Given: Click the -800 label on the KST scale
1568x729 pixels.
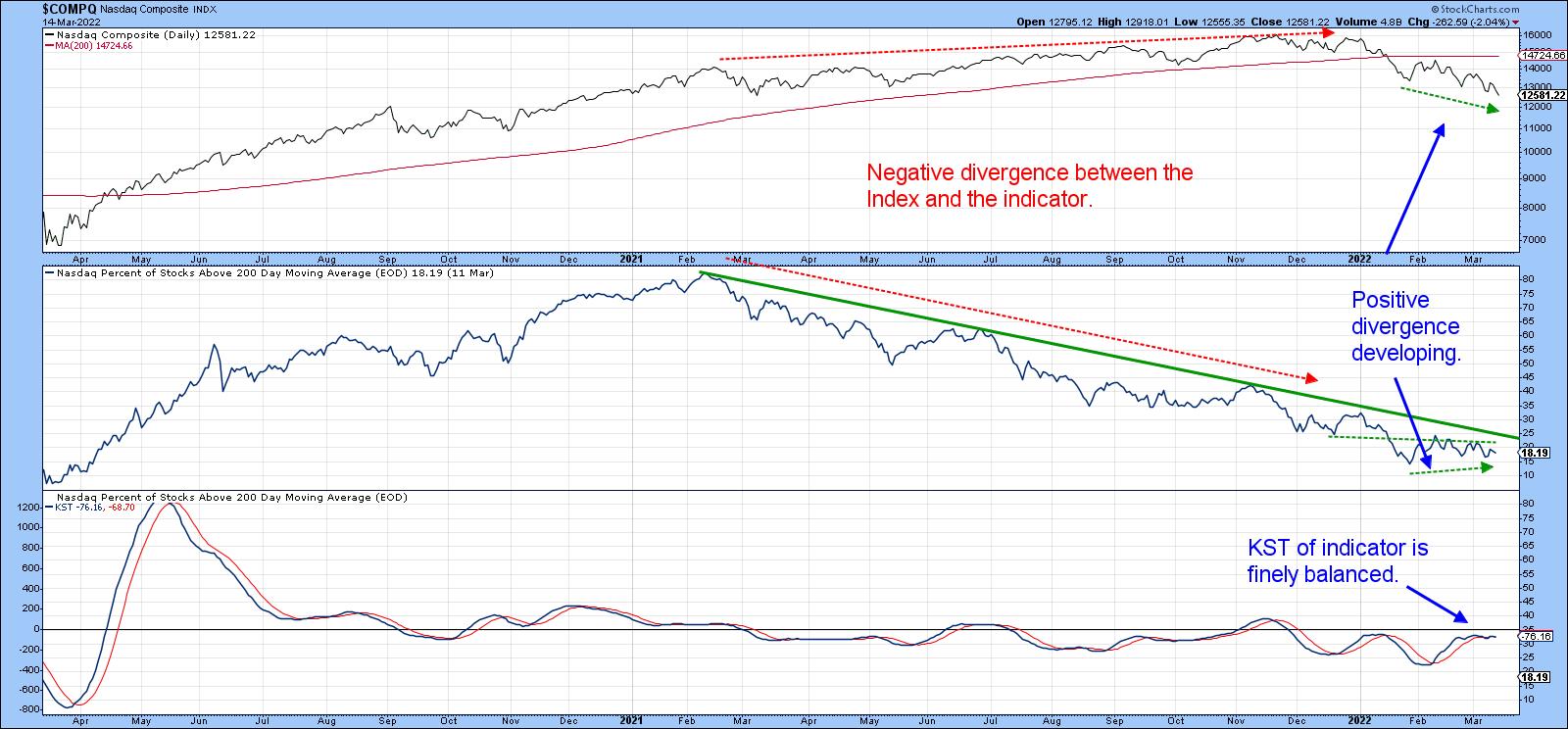Looking at the screenshot, I should click(x=27, y=710).
